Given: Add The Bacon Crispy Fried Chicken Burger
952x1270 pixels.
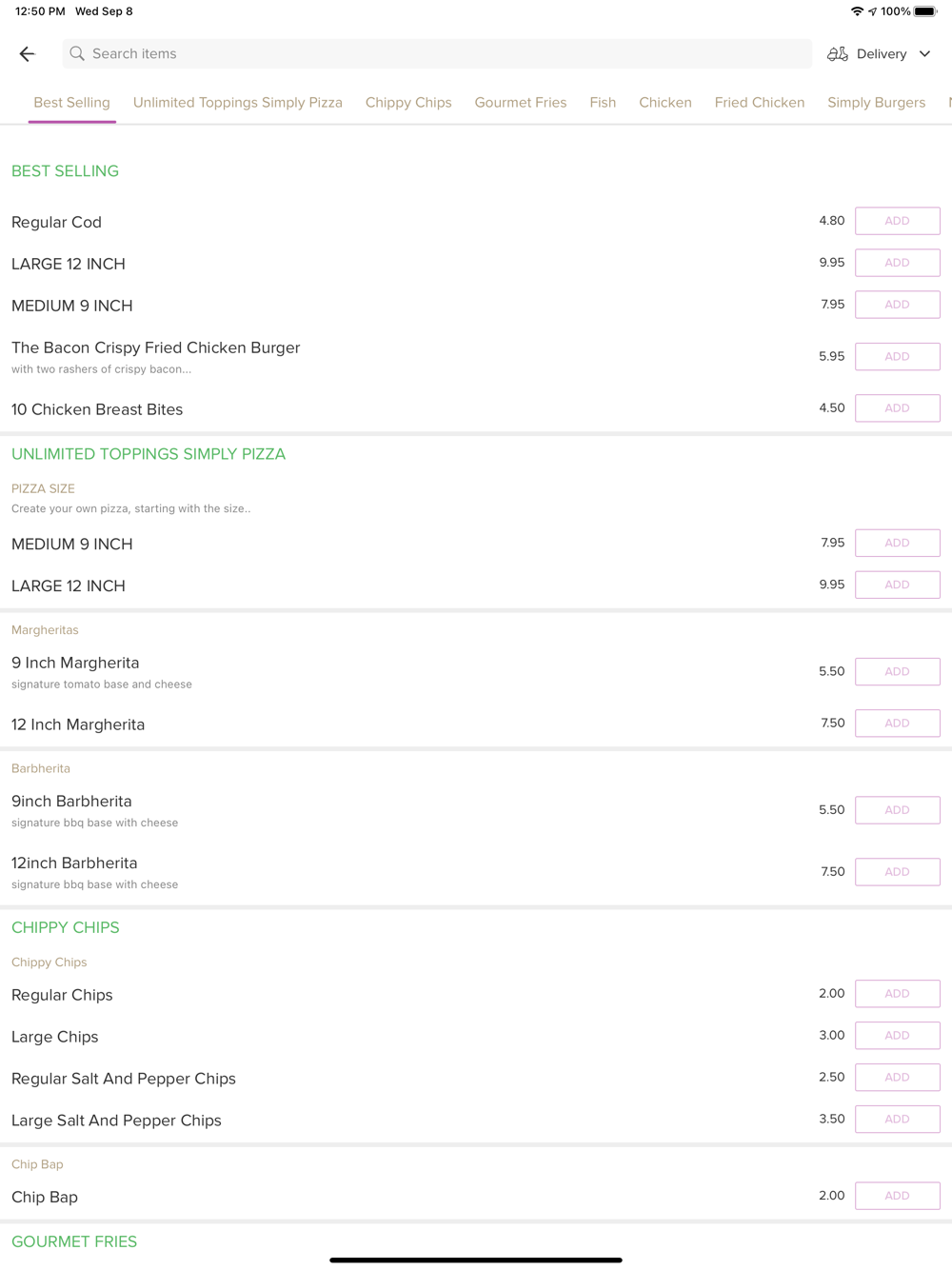Looking at the screenshot, I should (x=898, y=356).
